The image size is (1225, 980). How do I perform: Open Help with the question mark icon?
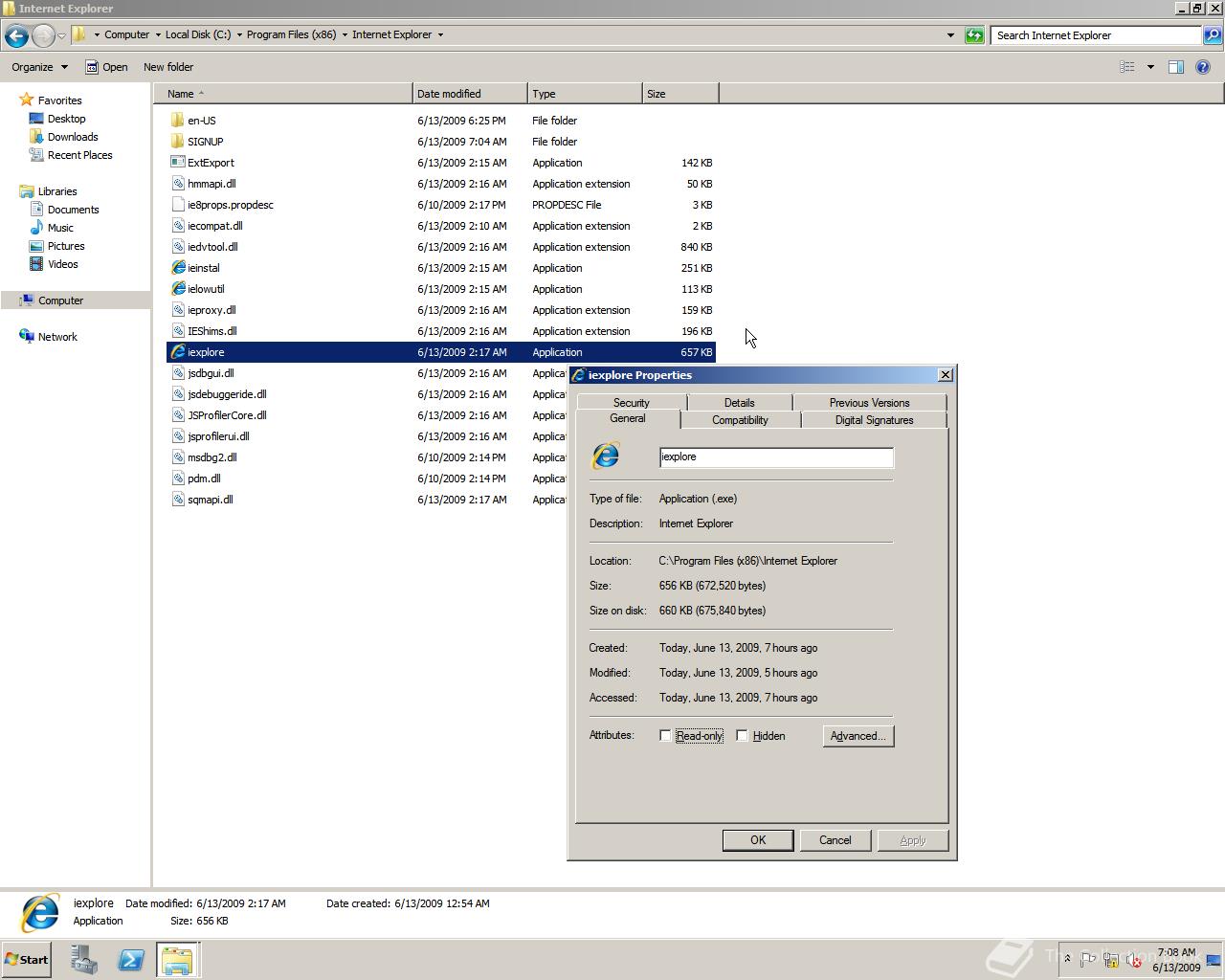[1203, 67]
